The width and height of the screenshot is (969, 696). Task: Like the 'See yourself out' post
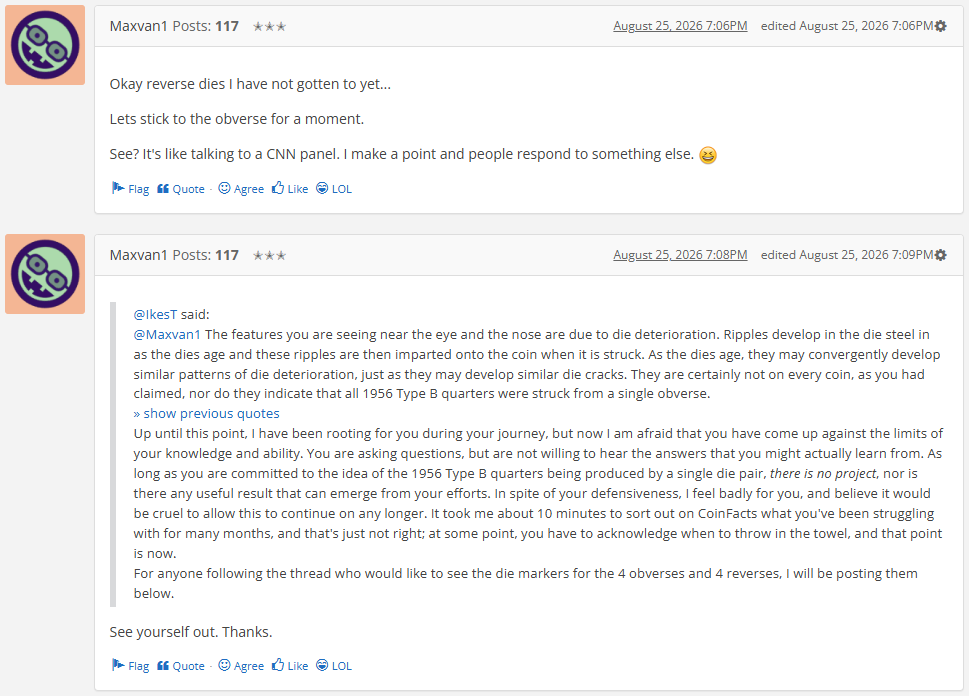[x=290, y=666]
